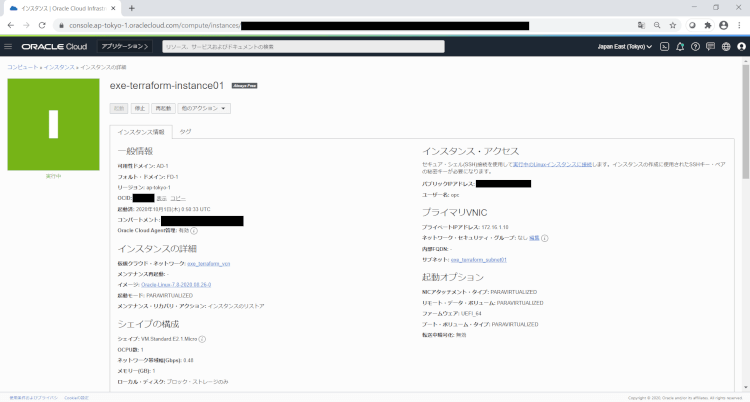Screen dimensions: 750x402
Task: Click the ファームウェア: UEFI_64 text
Action: click(452, 313)
